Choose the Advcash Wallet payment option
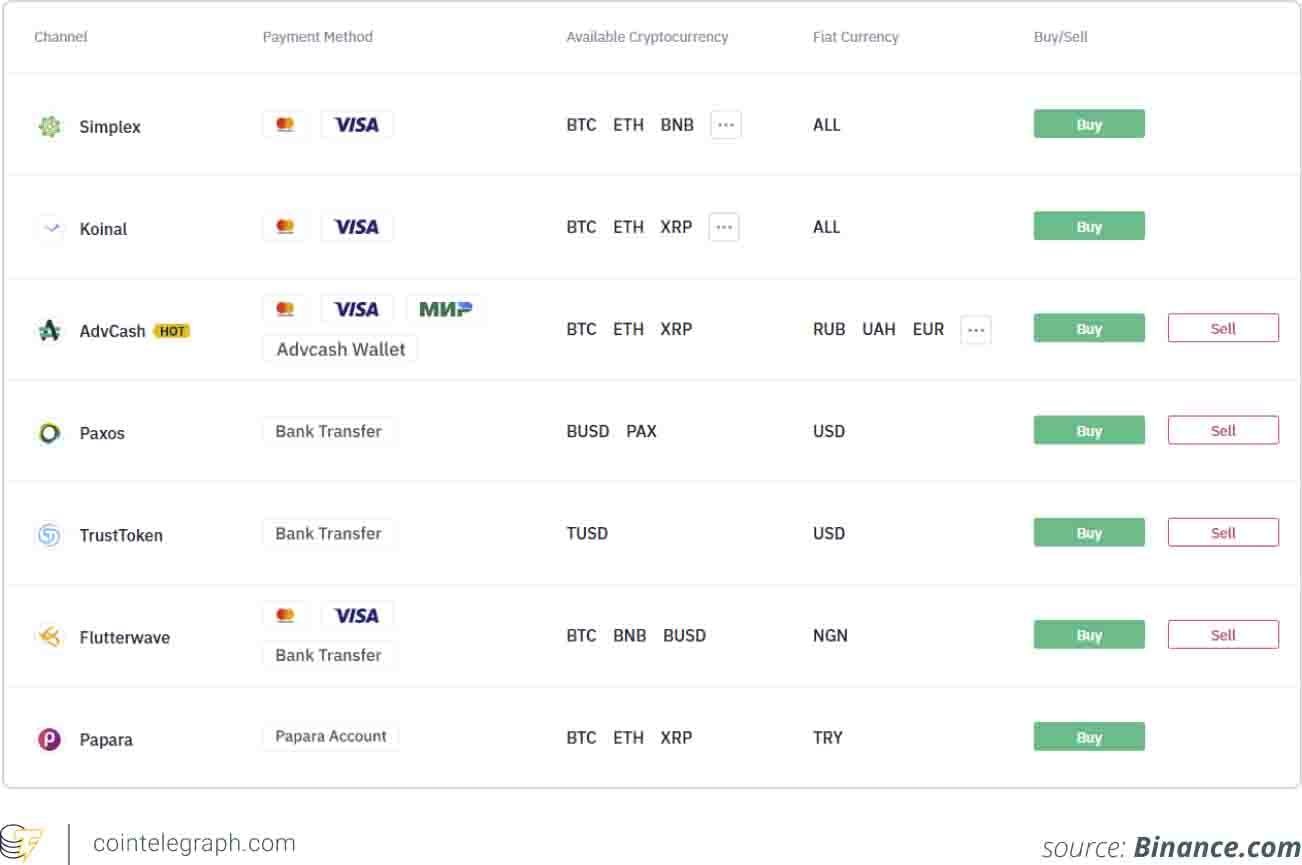 [x=340, y=349]
